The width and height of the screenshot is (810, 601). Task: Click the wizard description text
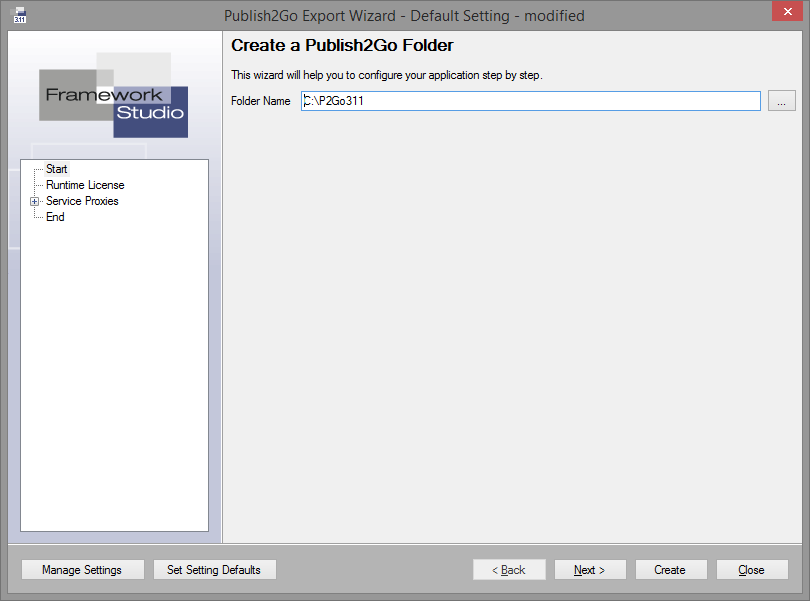(x=386, y=75)
